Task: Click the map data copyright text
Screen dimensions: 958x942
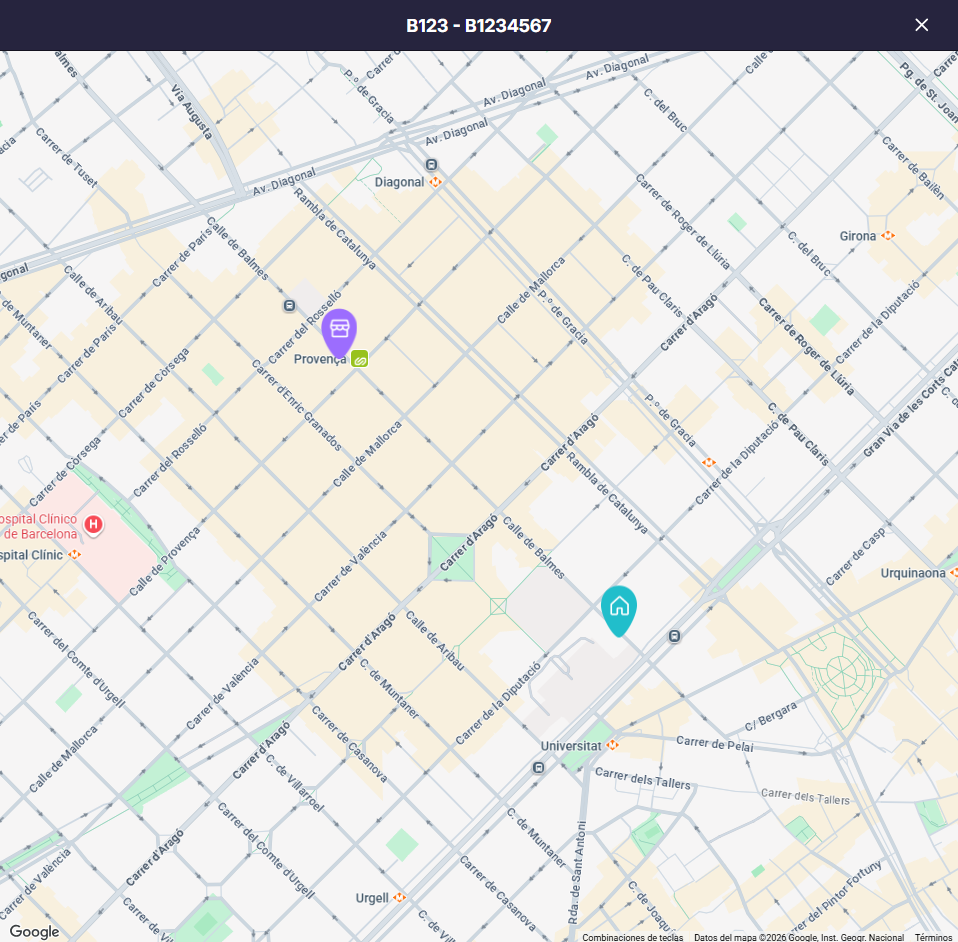Action: click(x=799, y=937)
